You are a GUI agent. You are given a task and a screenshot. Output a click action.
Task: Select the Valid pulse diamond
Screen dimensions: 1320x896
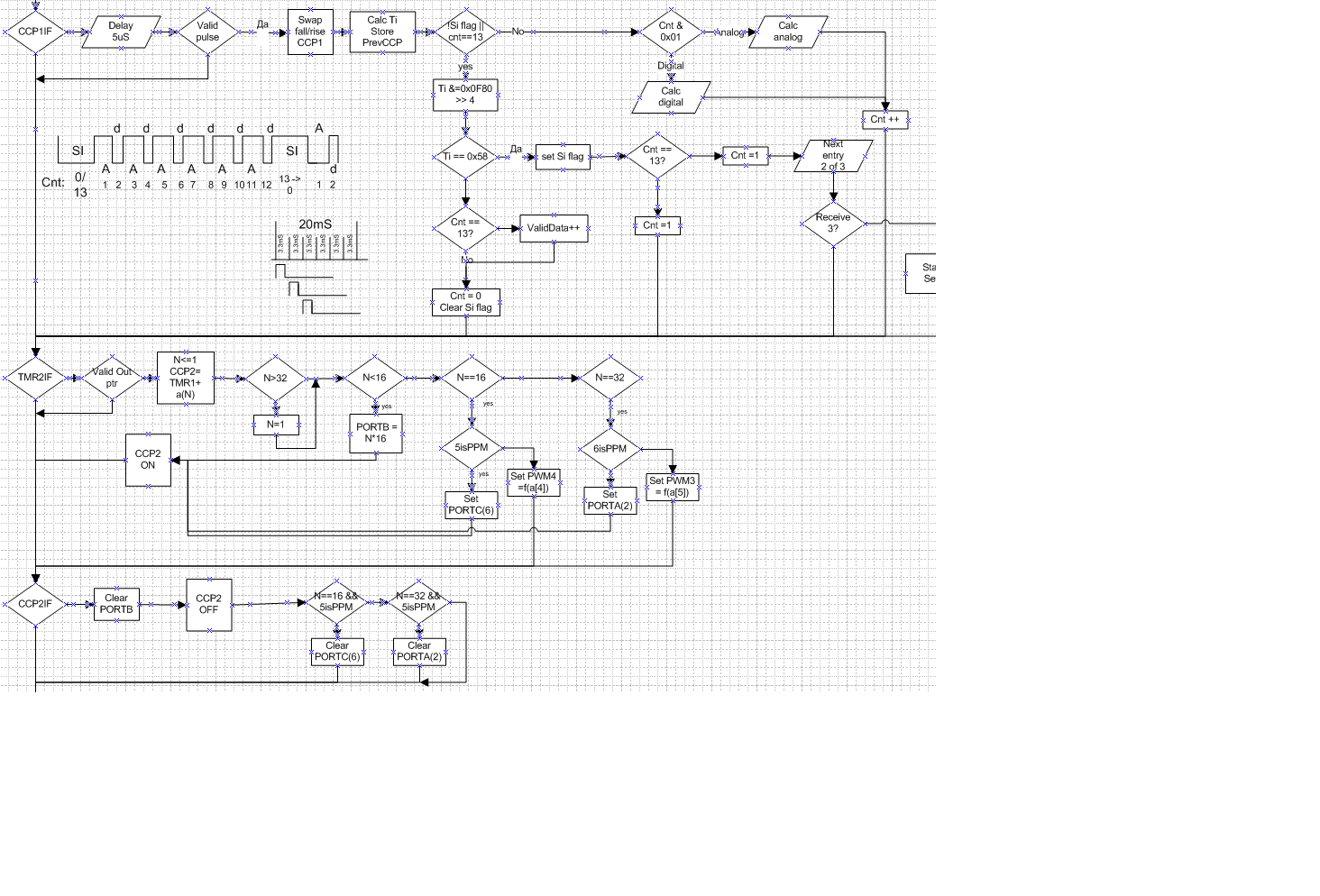207,32
